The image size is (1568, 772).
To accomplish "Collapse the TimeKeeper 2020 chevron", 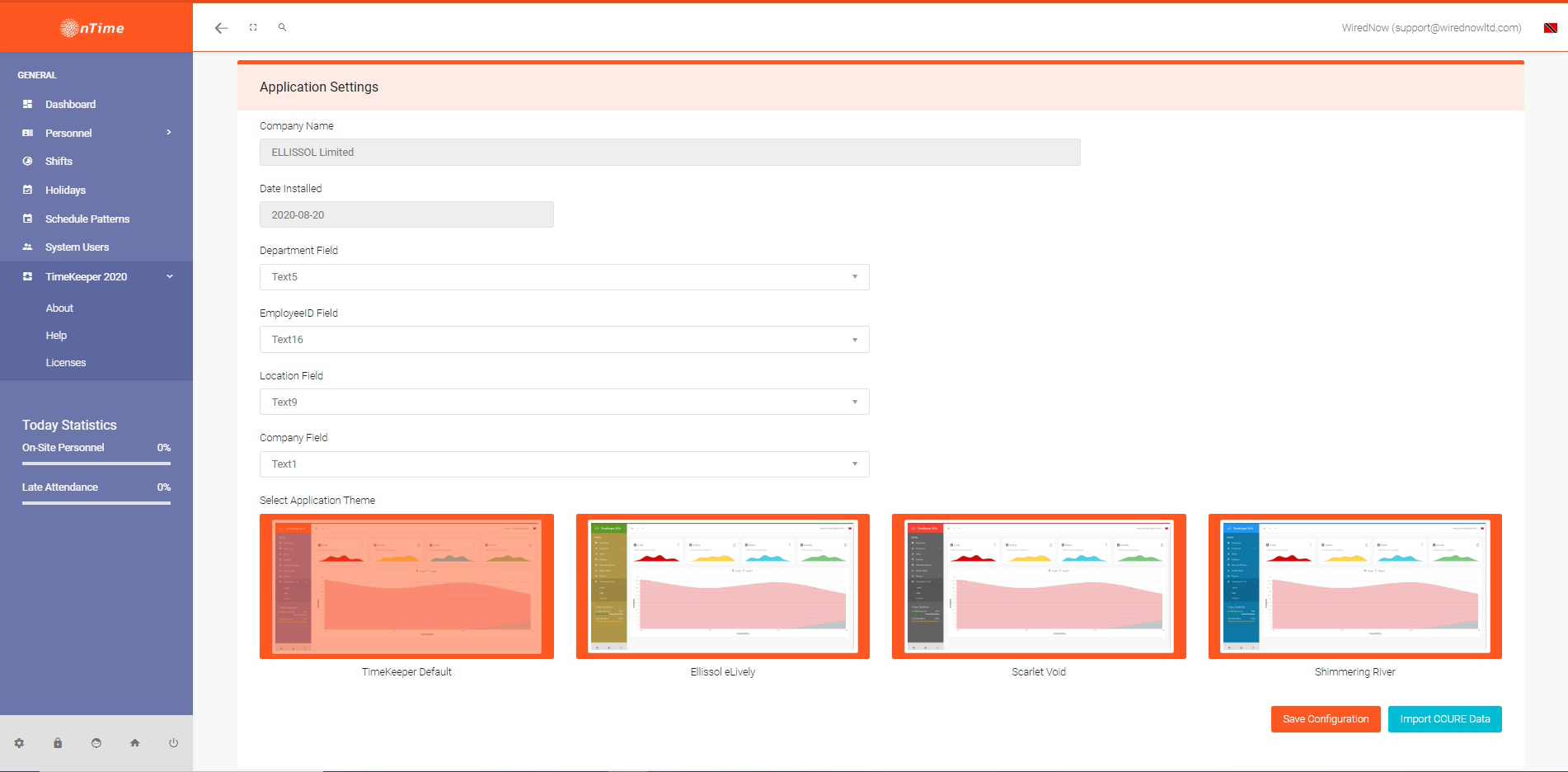I will click(170, 276).
